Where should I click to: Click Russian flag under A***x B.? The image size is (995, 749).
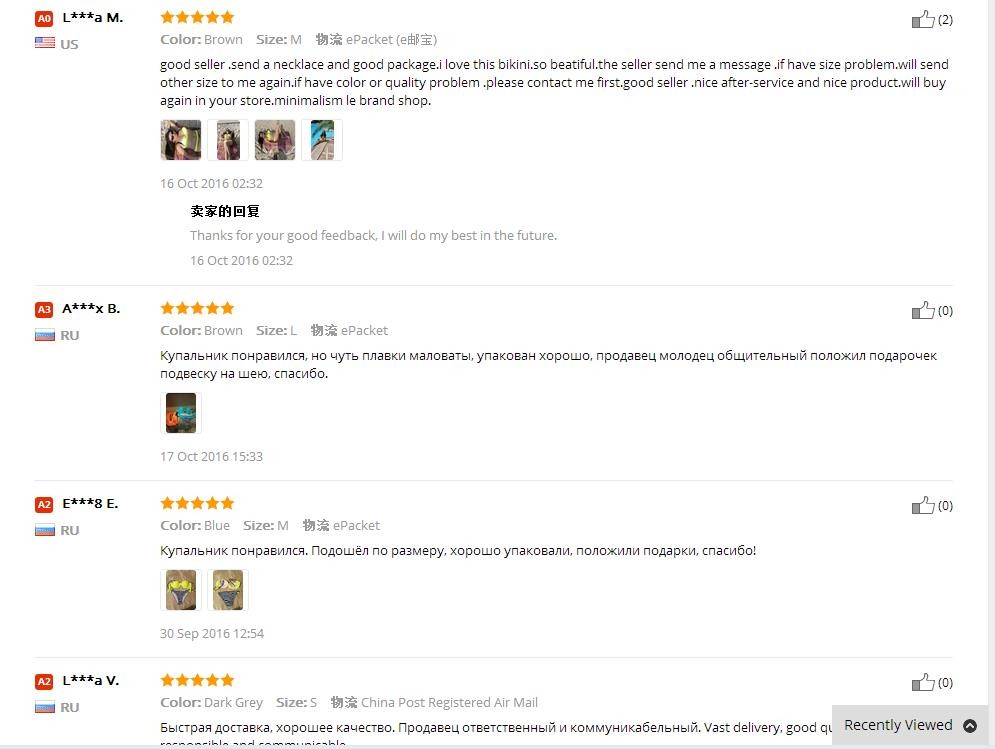pyautogui.click(x=44, y=335)
